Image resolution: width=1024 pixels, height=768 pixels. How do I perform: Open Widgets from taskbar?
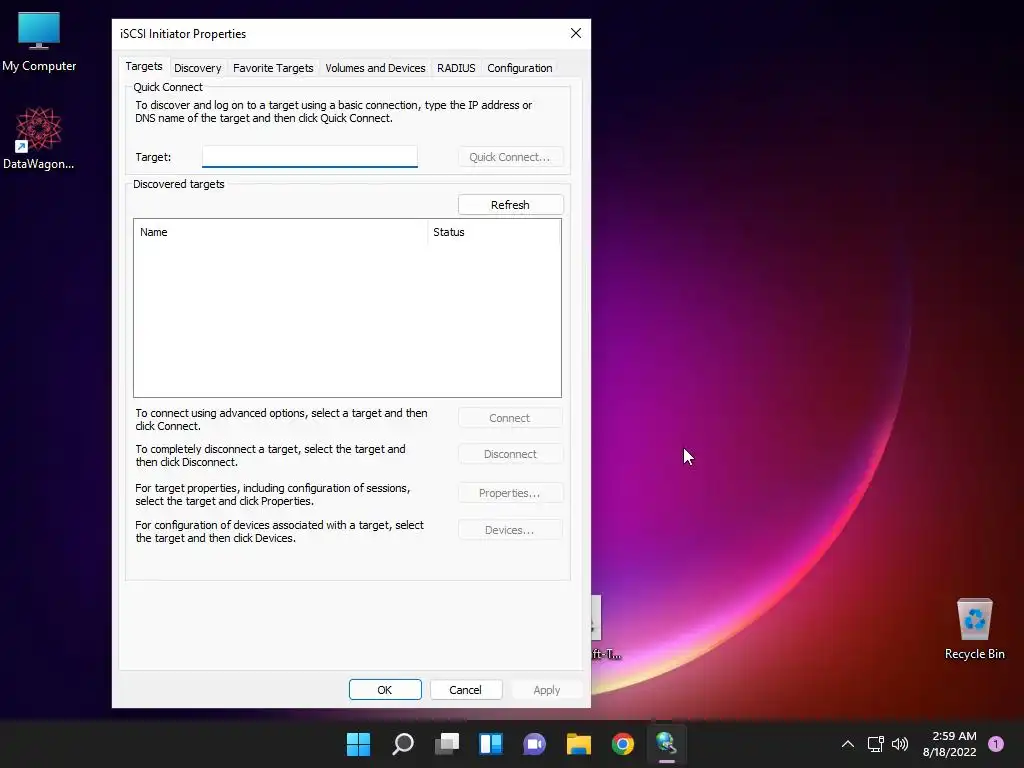pos(490,744)
